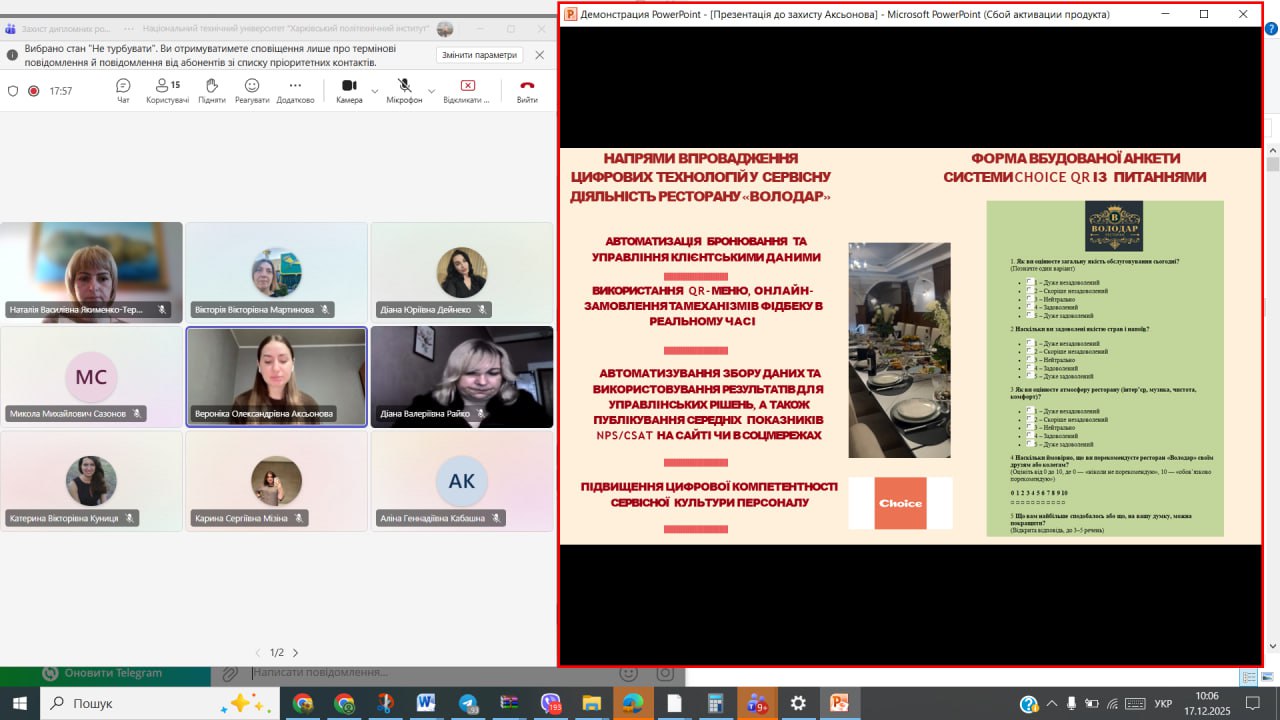Viewport: 1280px width, 720px height.
Task: Open the Реагувати reactions menu
Action: (252, 90)
